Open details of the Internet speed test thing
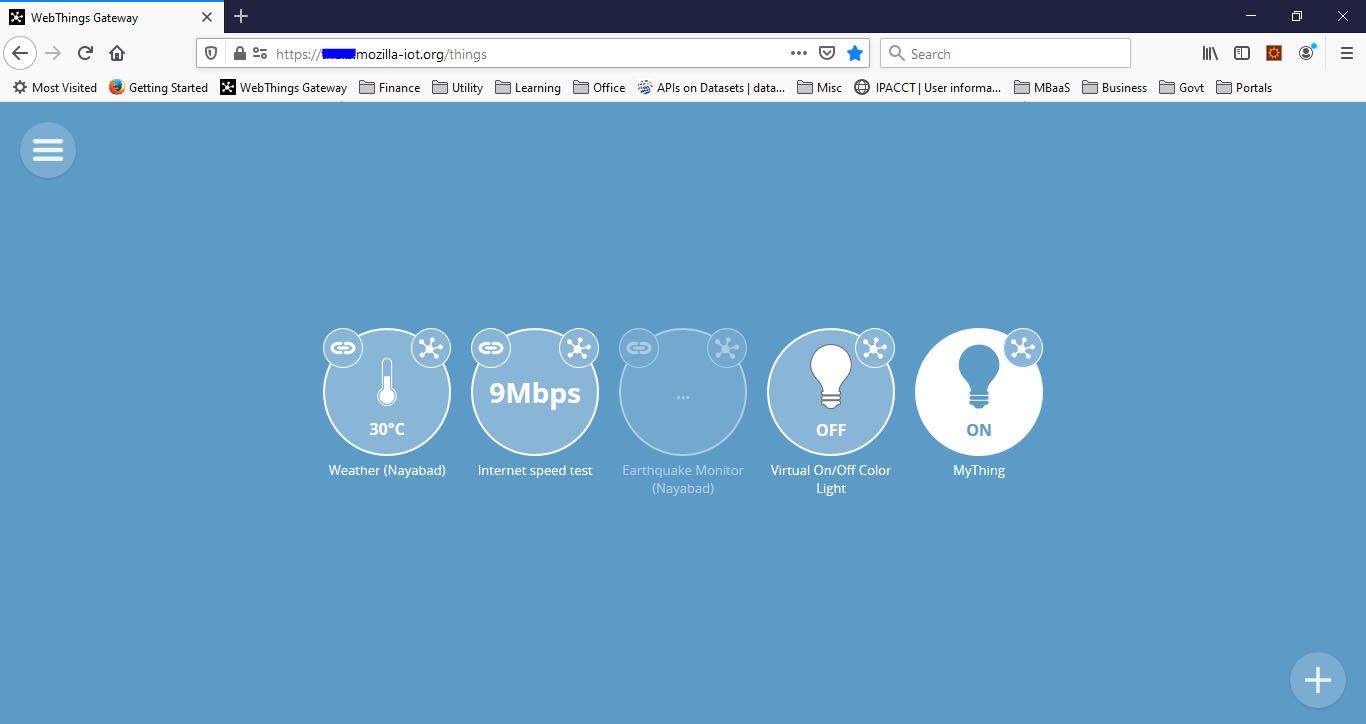The width and height of the screenshot is (1366, 724). 579,348
